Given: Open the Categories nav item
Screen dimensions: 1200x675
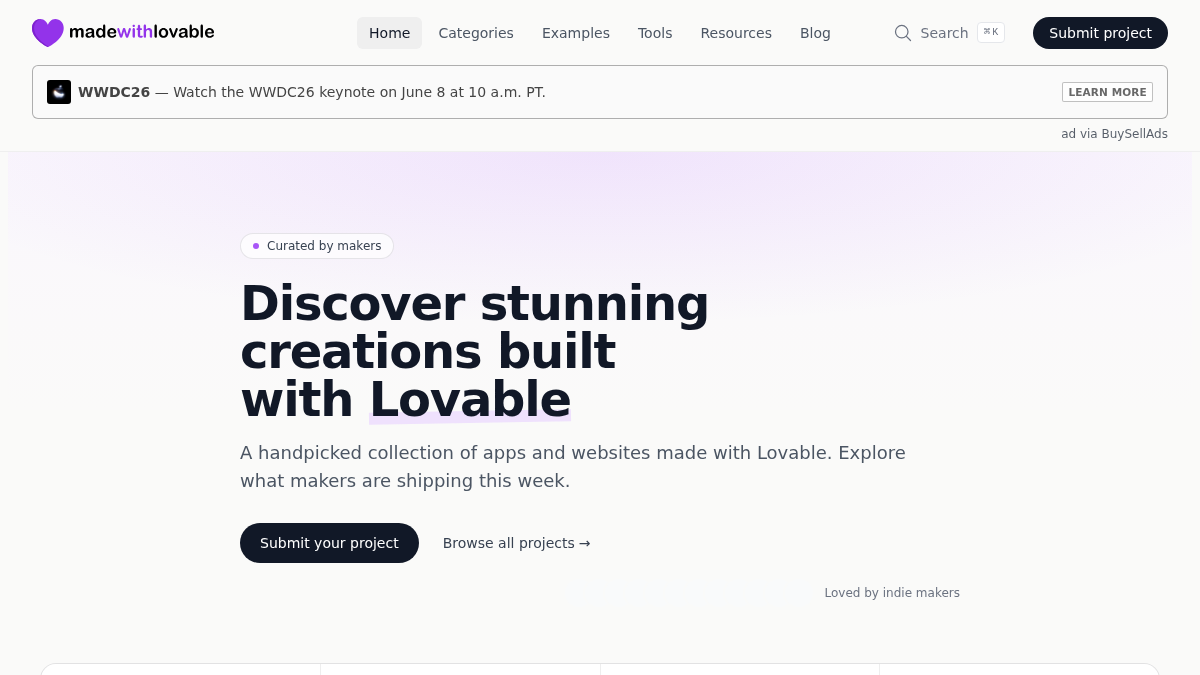Looking at the screenshot, I should (476, 33).
